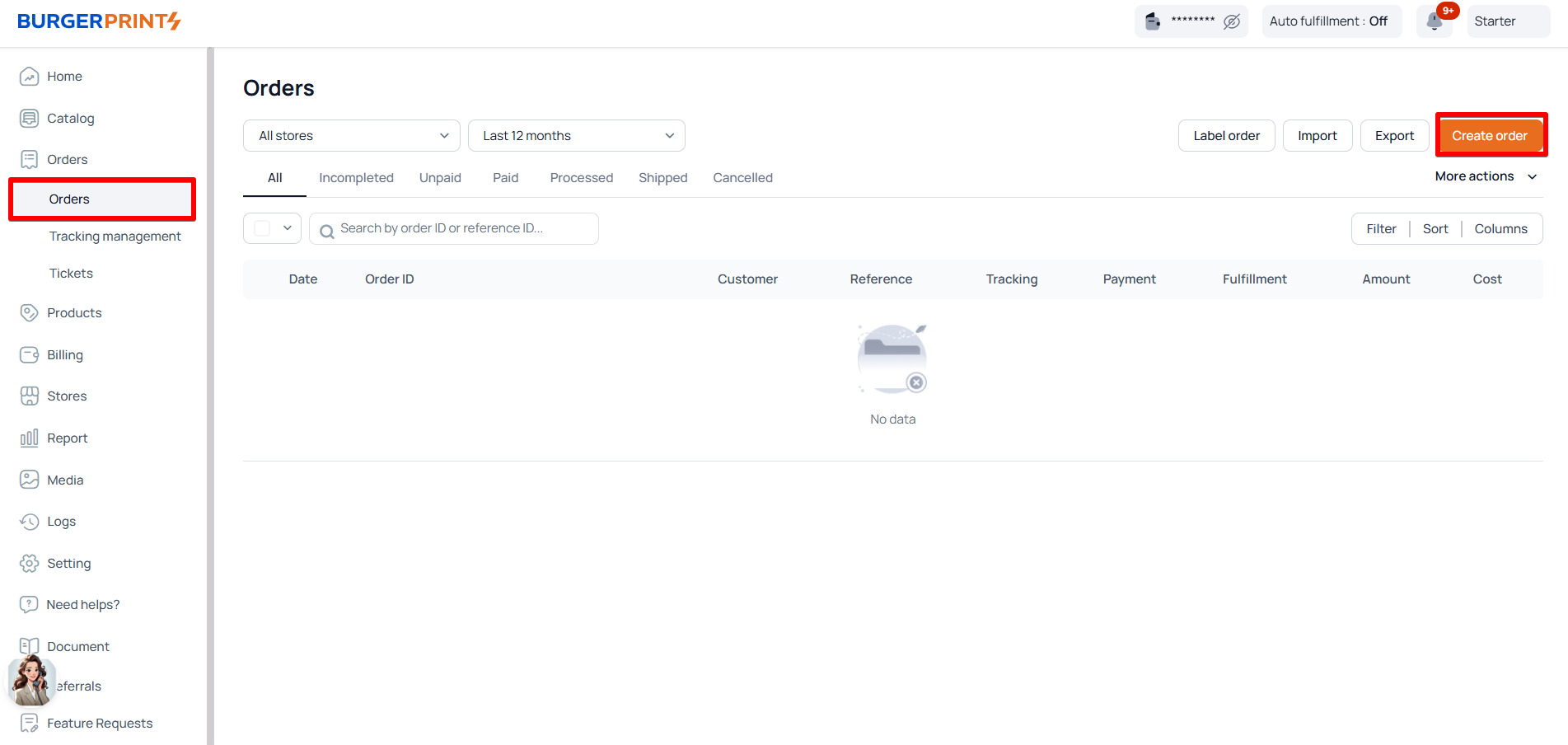Screen dimensions: 1568x745
Task: Open the Catalog sidebar icon
Action: (30, 118)
